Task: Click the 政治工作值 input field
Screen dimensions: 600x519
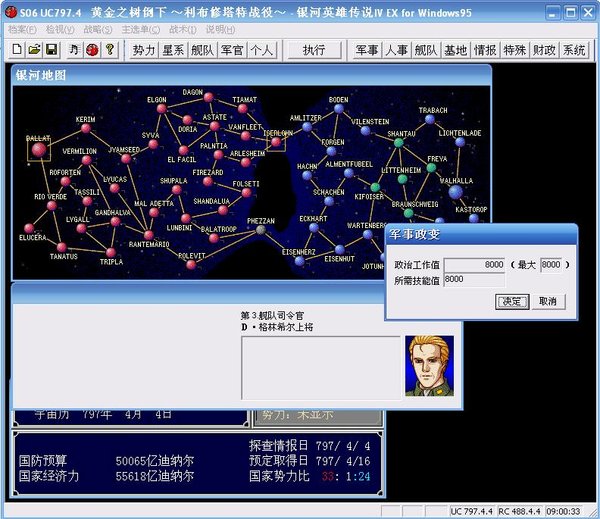Action: coord(474,265)
